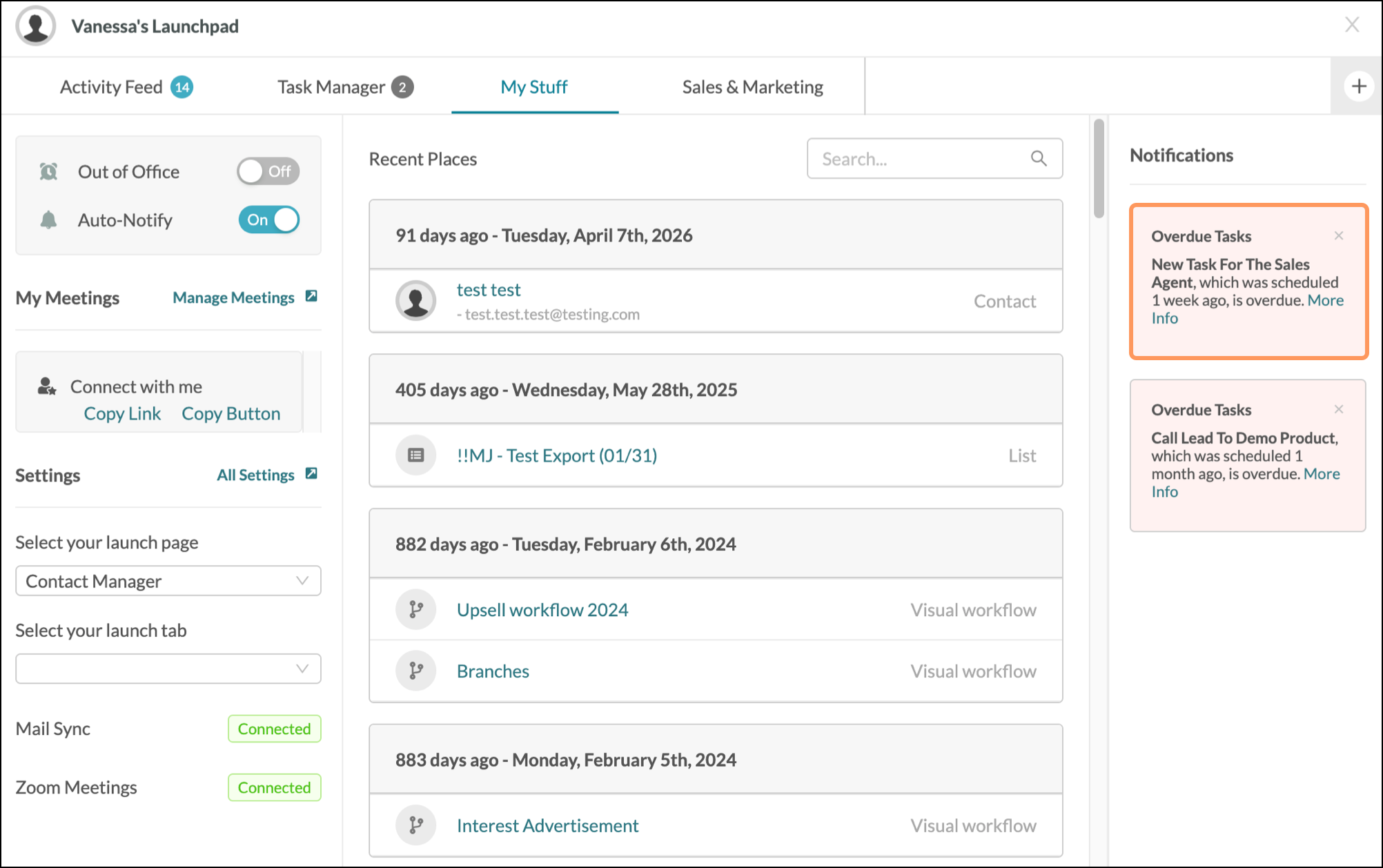The image size is (1383, 868).
Task: Turn off the Auto-Notify switch
Action: point(268,219)
